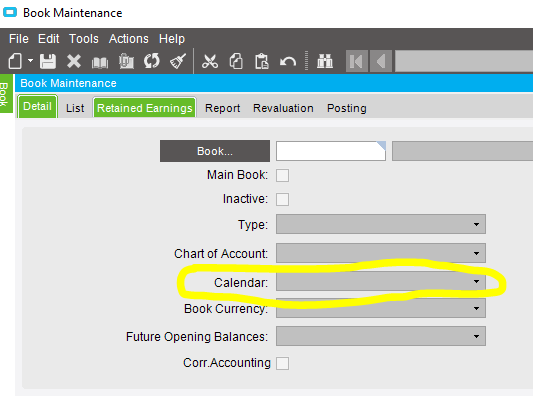Open the Calendar dropdown
The height and width of the screenshot is (396, 533).
coord(381,281)
